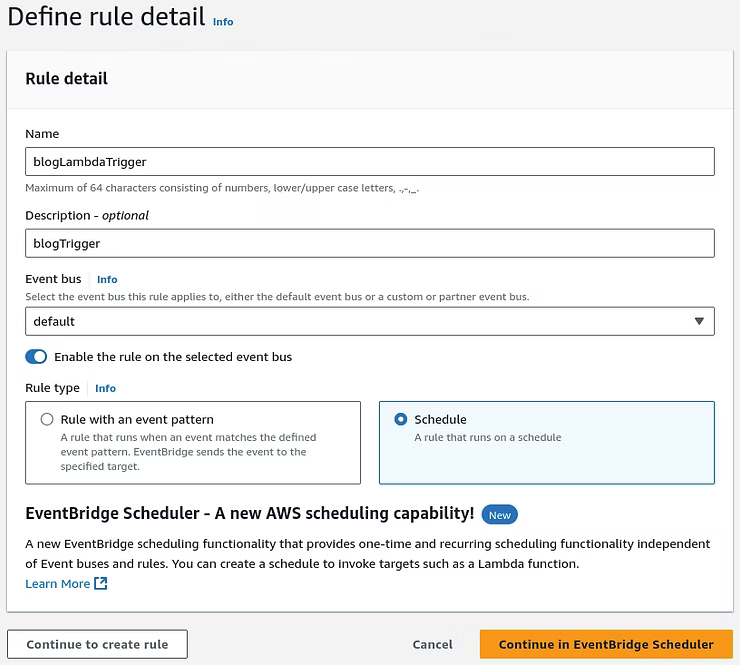Image resolution: width=740 pixels, height=665 pixels.
Task: Click Learn More link
Action: pyautogui.click(x=57, y=584)
